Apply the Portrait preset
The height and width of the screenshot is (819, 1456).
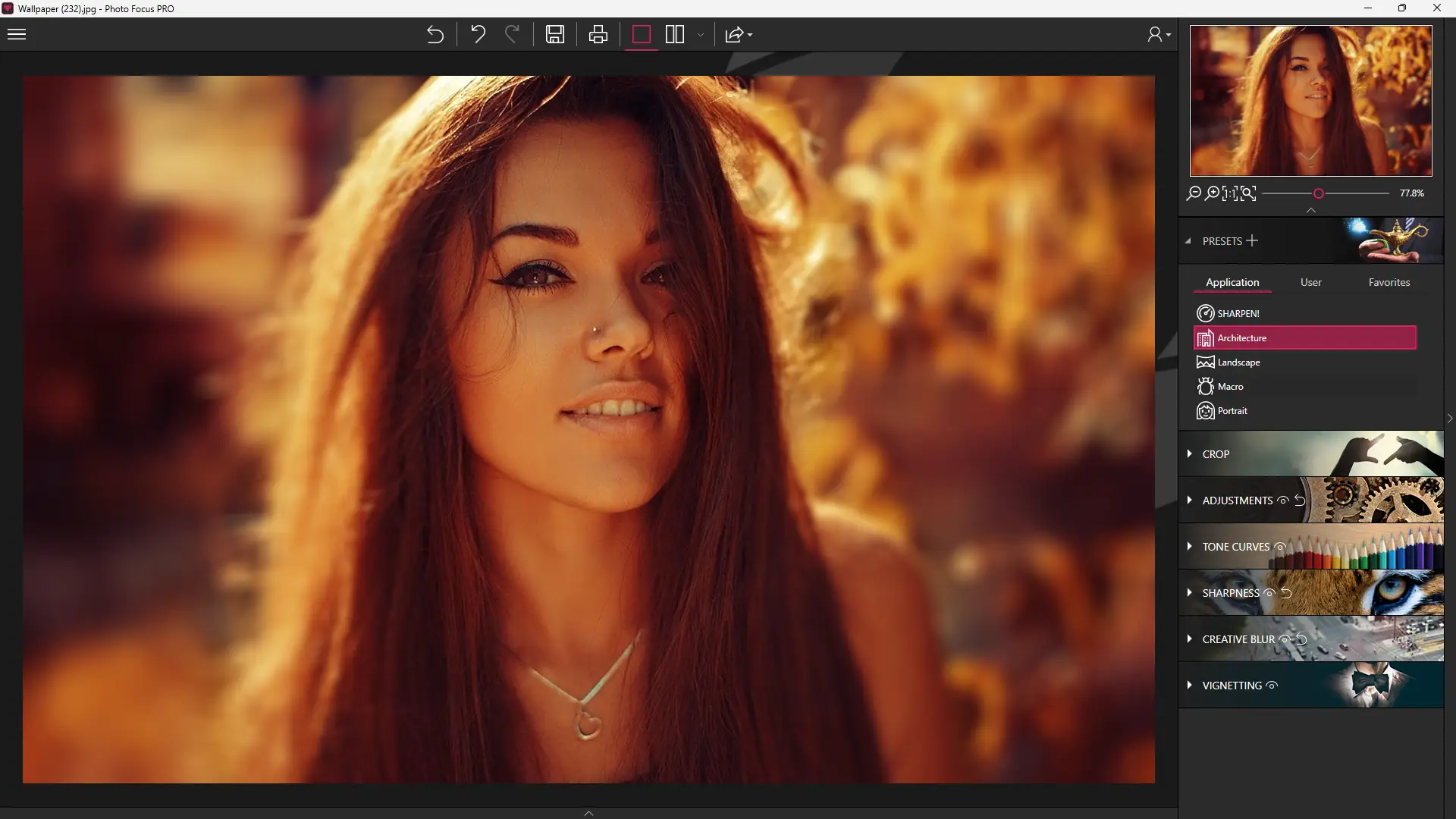pyautogui.click(x=1232, y=411)
